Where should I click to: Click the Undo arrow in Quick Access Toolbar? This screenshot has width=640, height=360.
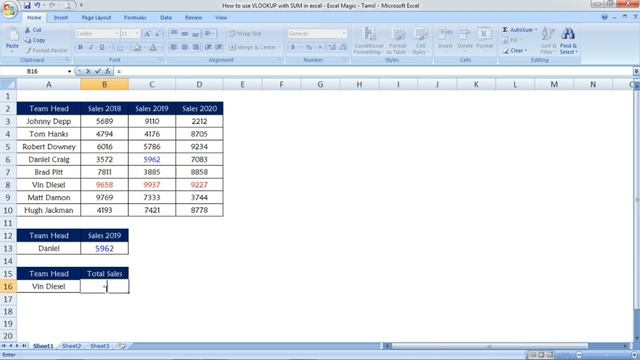[37, 5]
